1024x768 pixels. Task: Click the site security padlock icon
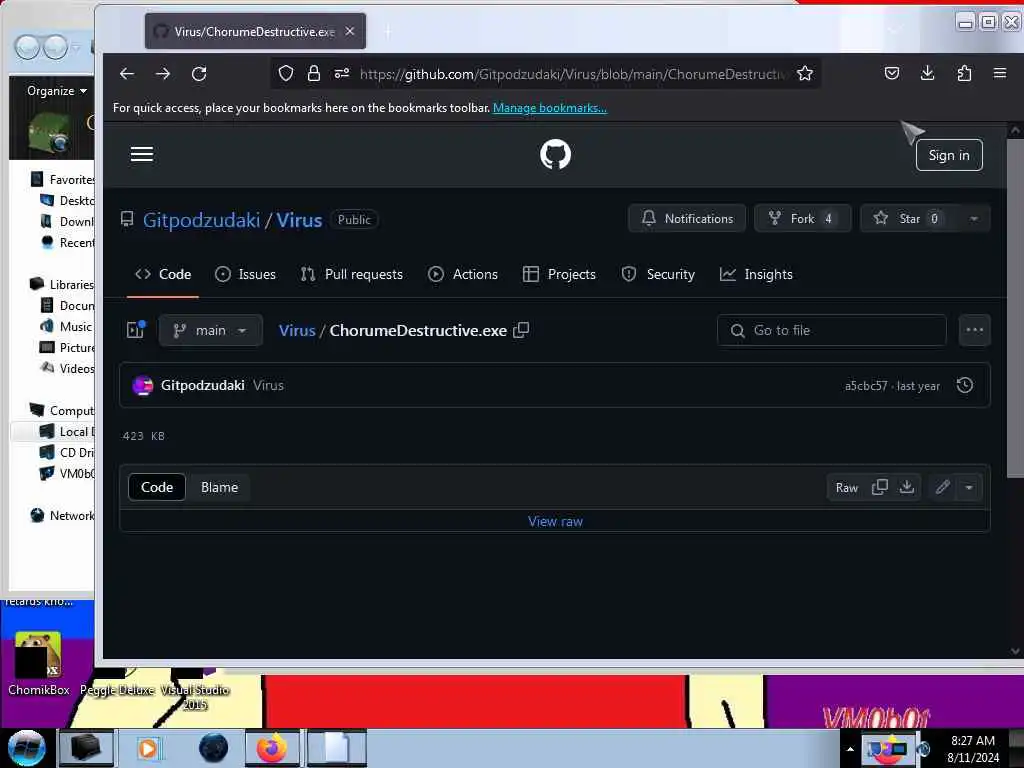coord(313,73)
